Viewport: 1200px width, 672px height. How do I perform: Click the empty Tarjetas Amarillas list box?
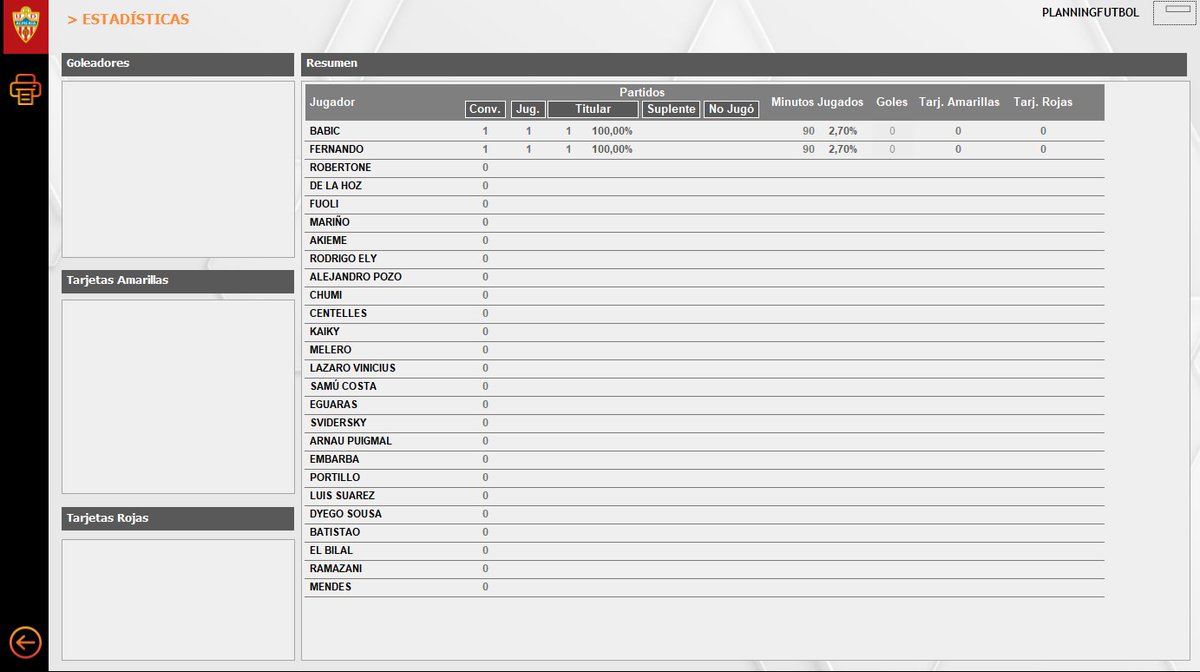178,397
